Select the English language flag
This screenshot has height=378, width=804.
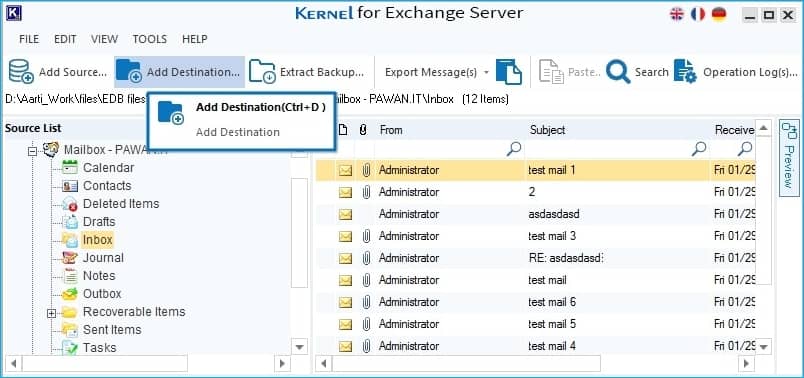(677, 14)
